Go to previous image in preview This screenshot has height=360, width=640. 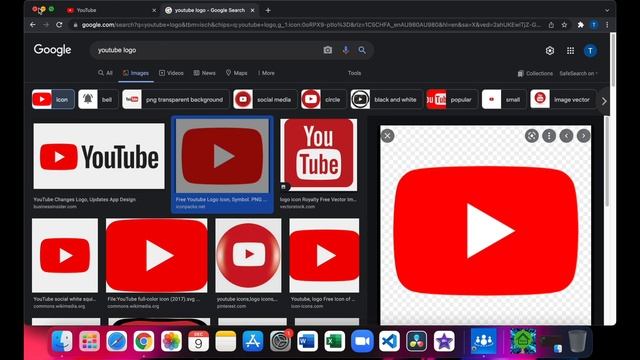point(567,136)
